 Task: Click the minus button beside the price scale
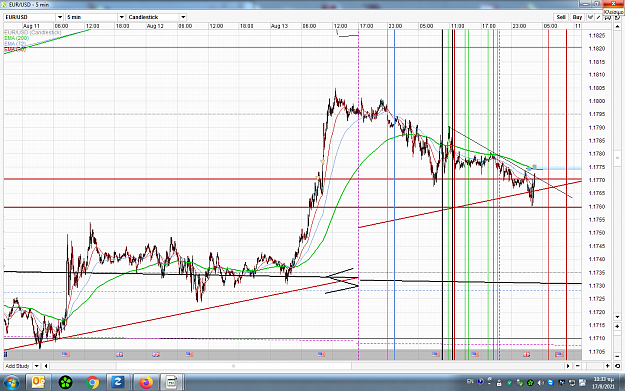click(x=617, y=356)
